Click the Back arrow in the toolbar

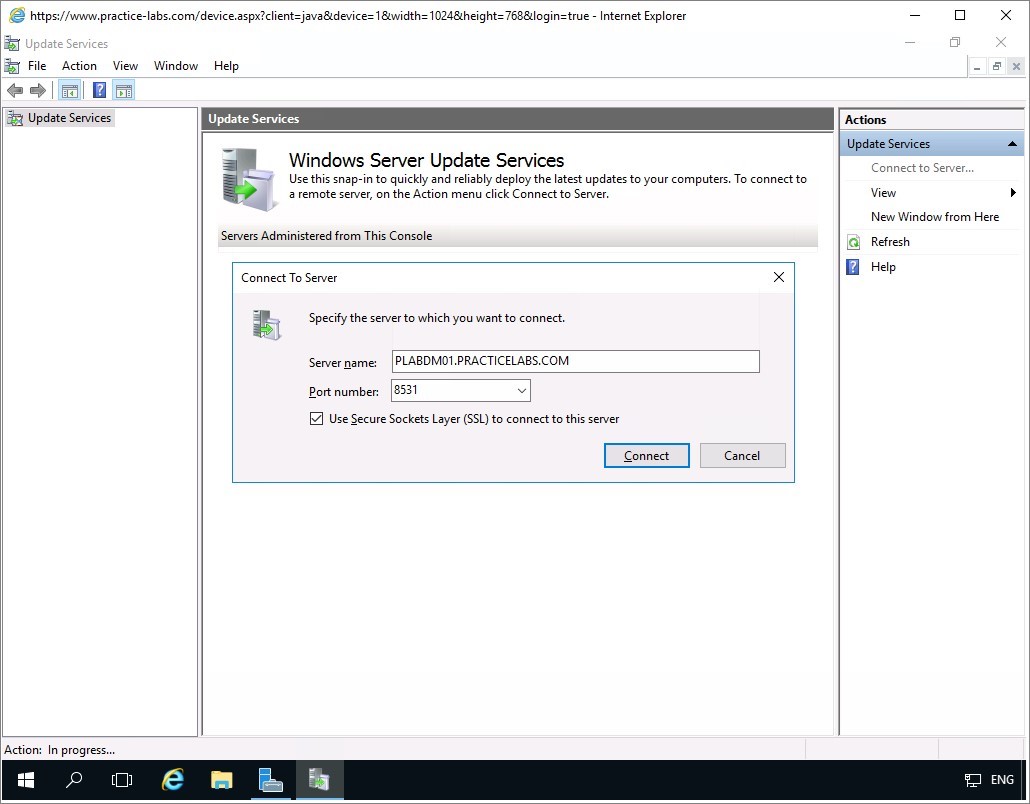15,91
